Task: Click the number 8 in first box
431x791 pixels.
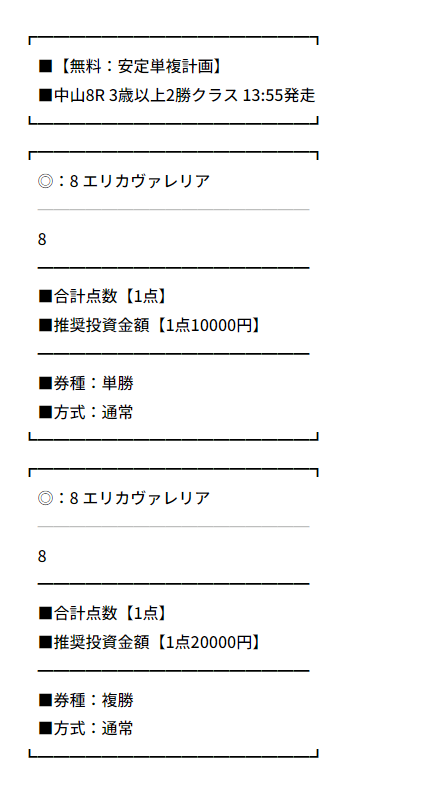Action: point(42,239)
